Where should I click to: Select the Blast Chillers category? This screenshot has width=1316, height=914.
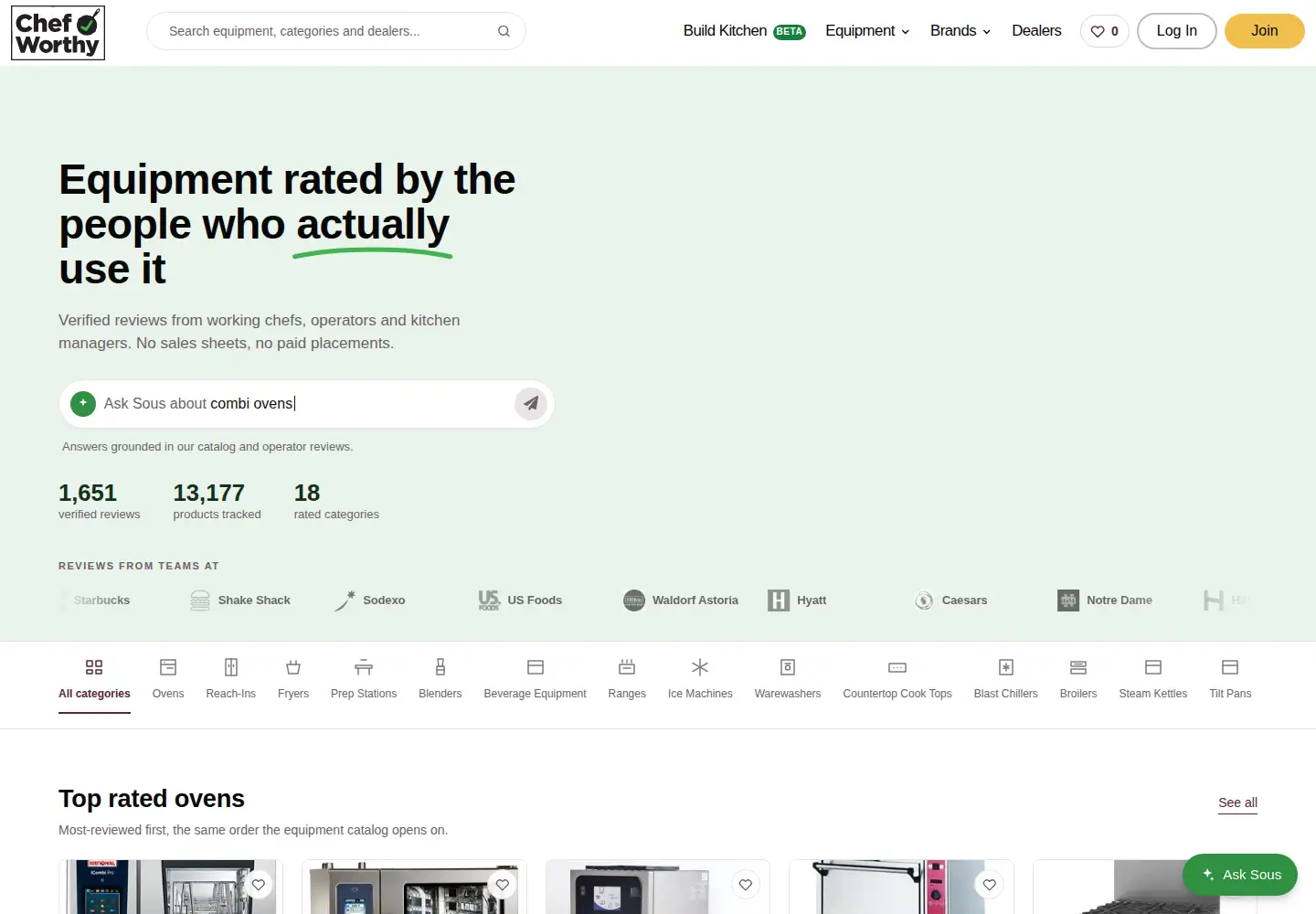pyautogui.click(x=1006, y=679)
